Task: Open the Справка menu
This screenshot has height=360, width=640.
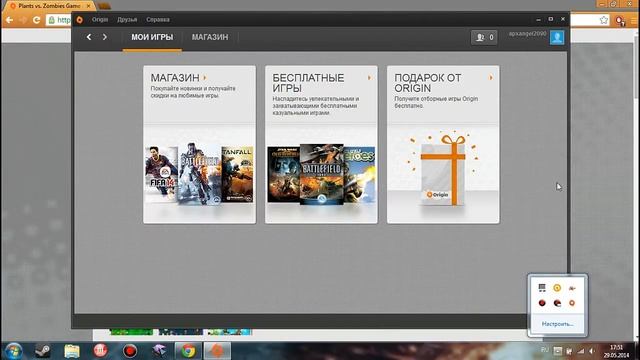Action: pos(158,20)
